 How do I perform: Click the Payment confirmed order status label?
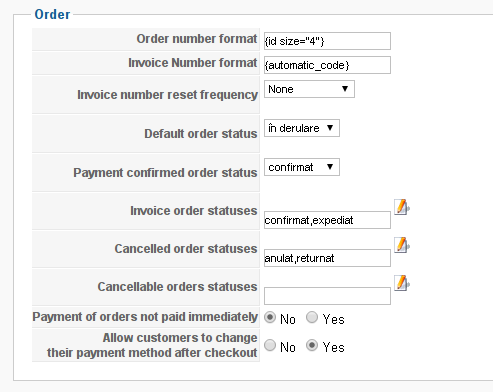tap(165, 173)
